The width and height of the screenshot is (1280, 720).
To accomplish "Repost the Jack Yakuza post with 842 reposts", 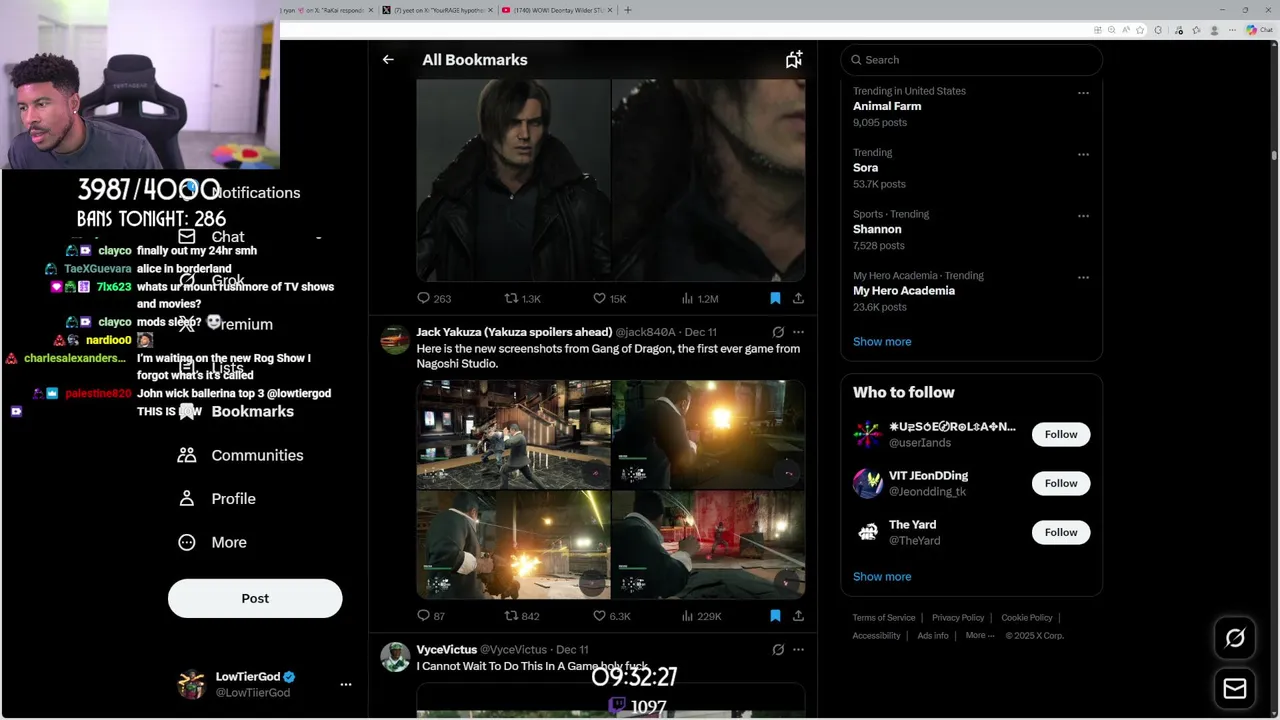I will click(x=522, y=616).
